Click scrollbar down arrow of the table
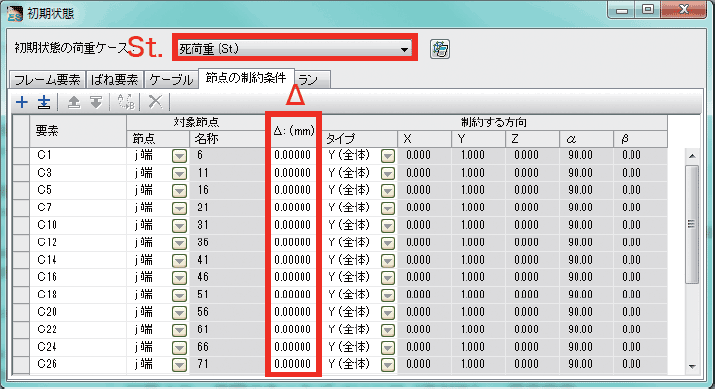Screen dimensions: 715x389 [692, 366]
